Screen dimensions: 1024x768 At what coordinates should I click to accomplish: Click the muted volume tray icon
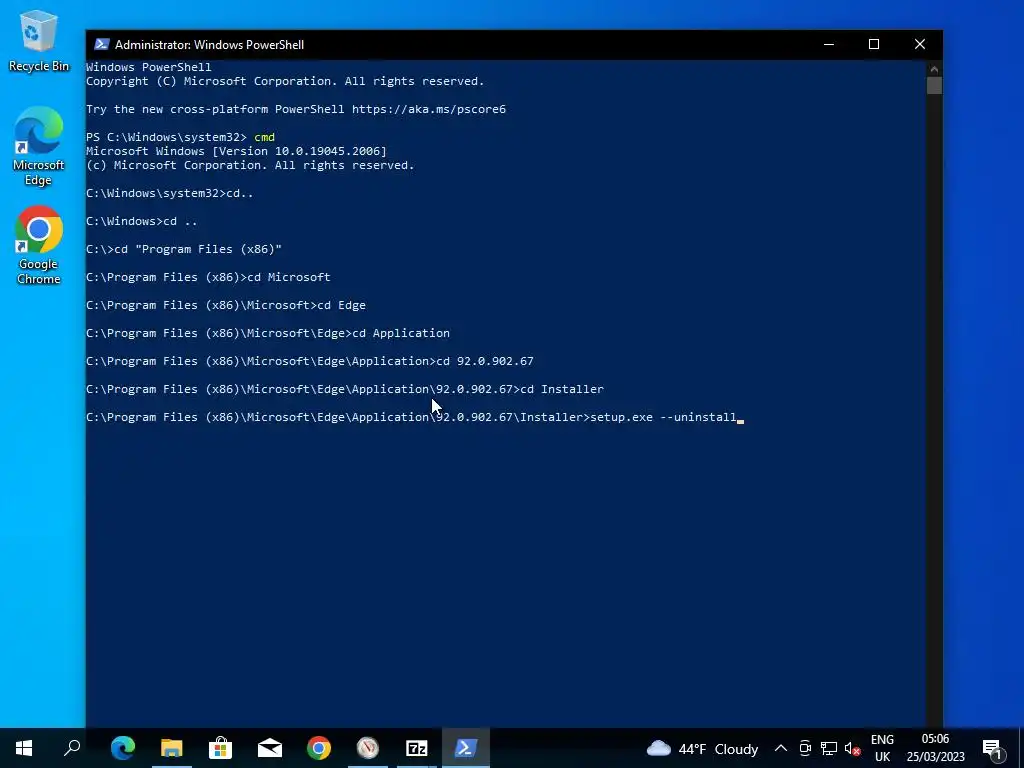852,748
